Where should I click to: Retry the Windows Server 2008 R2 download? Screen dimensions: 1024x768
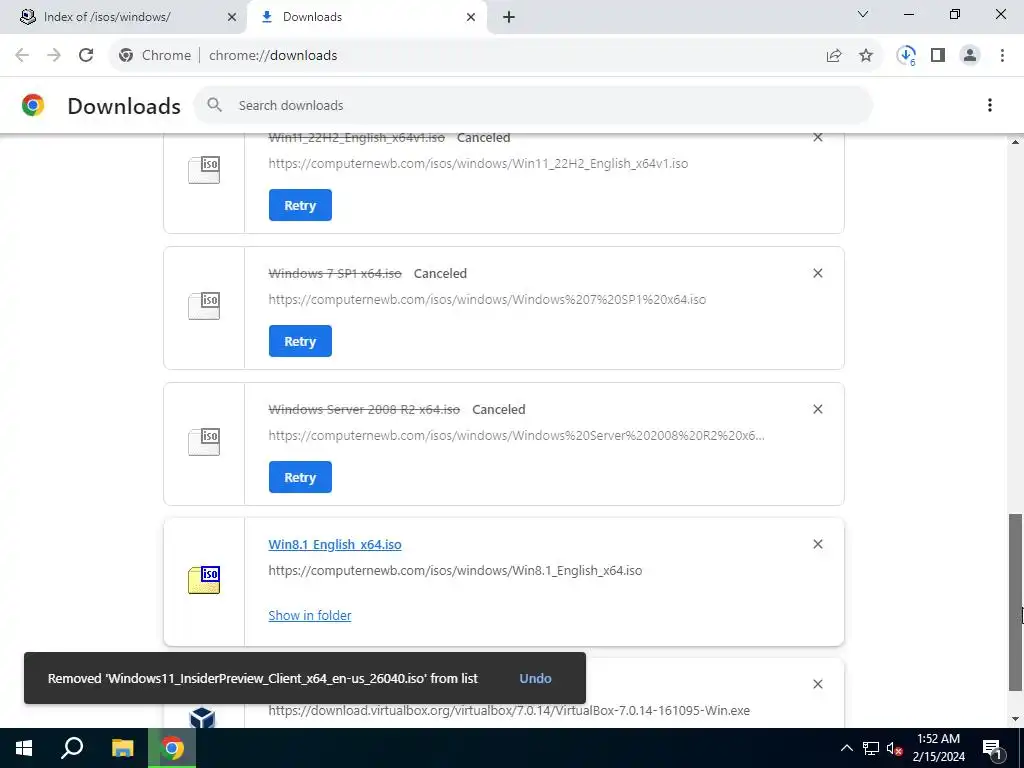pos(300,477)
